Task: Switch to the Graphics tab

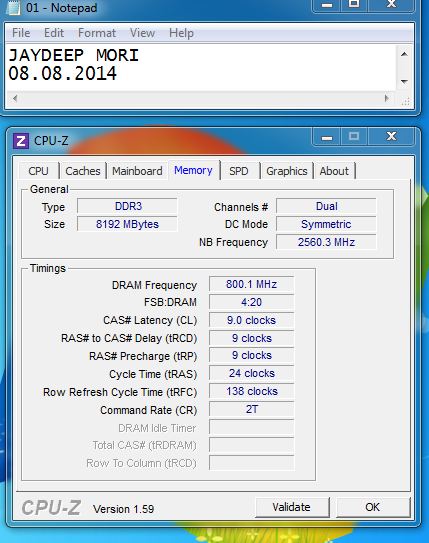Action: click(287, 171)
